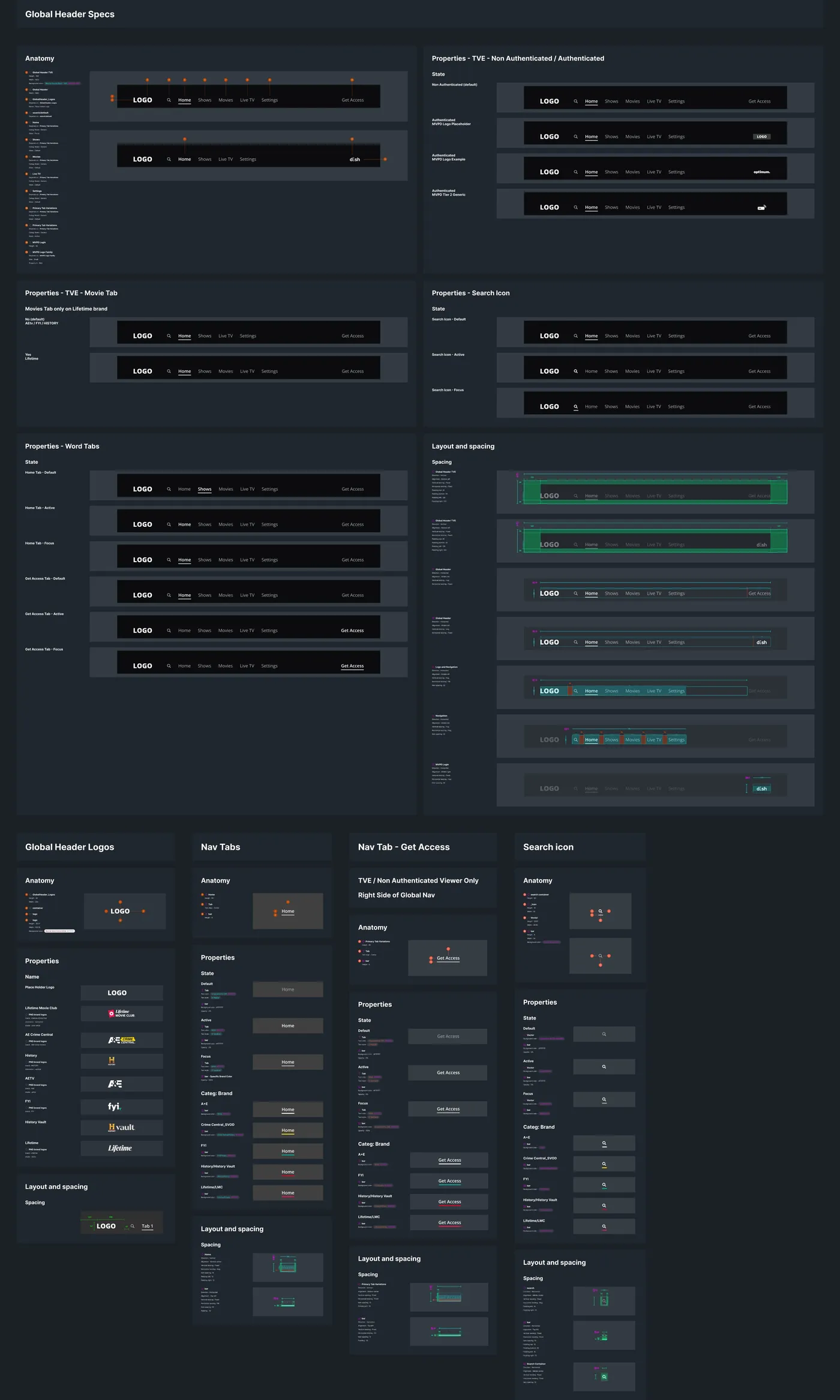The image size is (840, 1400).
Task: Click the 'Properties - Search Icon' heading
Action: coord(470,293)
